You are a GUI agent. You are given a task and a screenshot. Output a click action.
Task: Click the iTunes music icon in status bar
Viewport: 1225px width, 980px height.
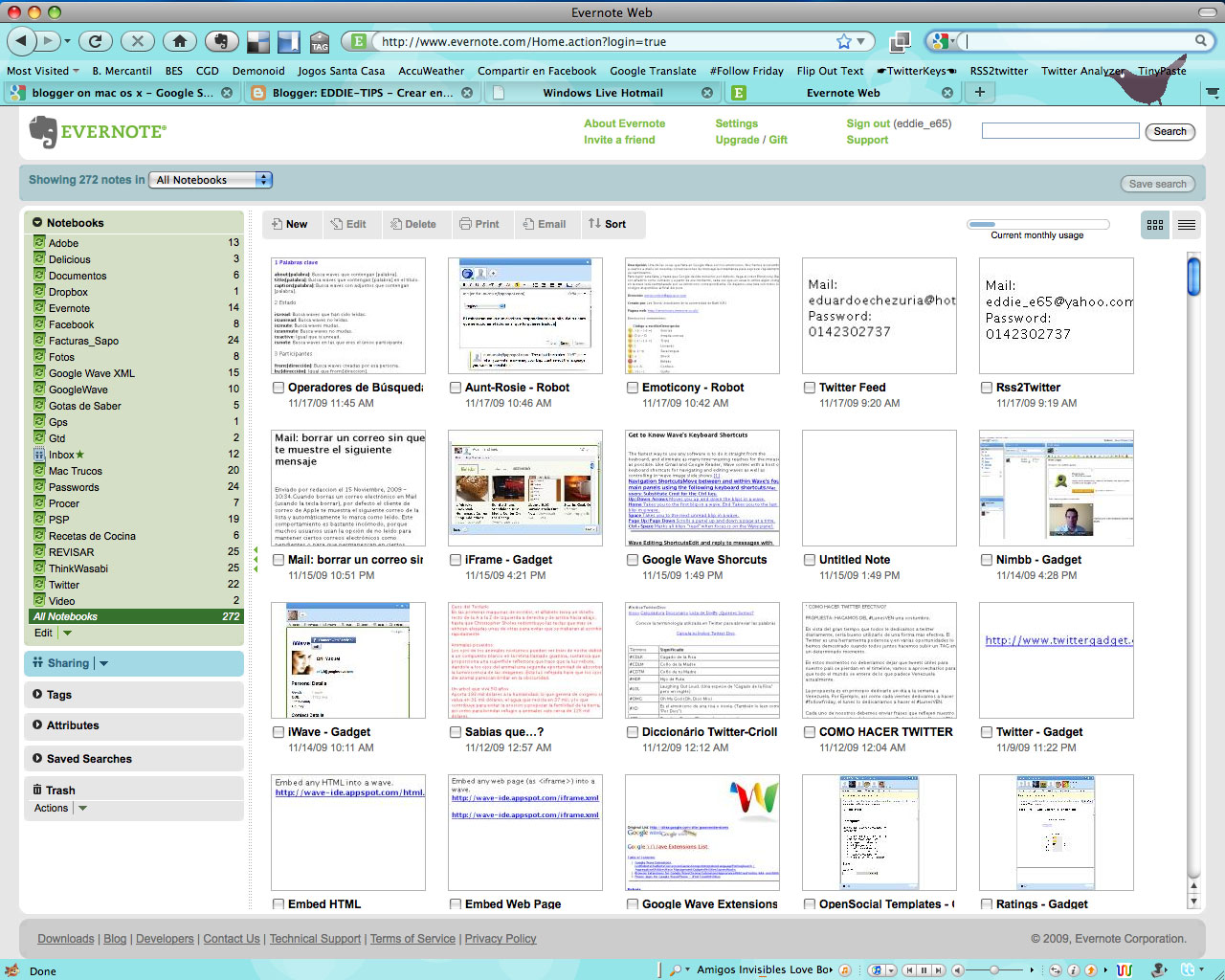pos(876,969)
